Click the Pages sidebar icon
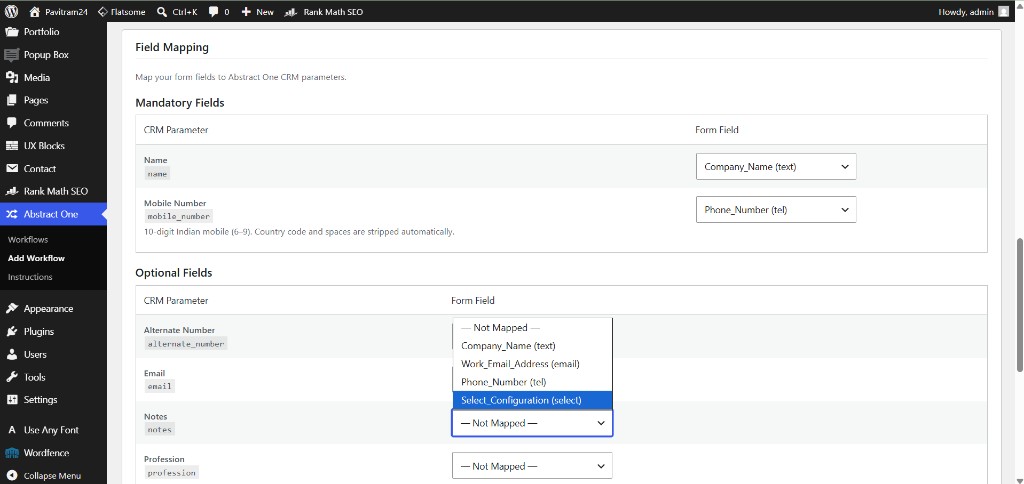The image size is (1024, 484). 12,100
